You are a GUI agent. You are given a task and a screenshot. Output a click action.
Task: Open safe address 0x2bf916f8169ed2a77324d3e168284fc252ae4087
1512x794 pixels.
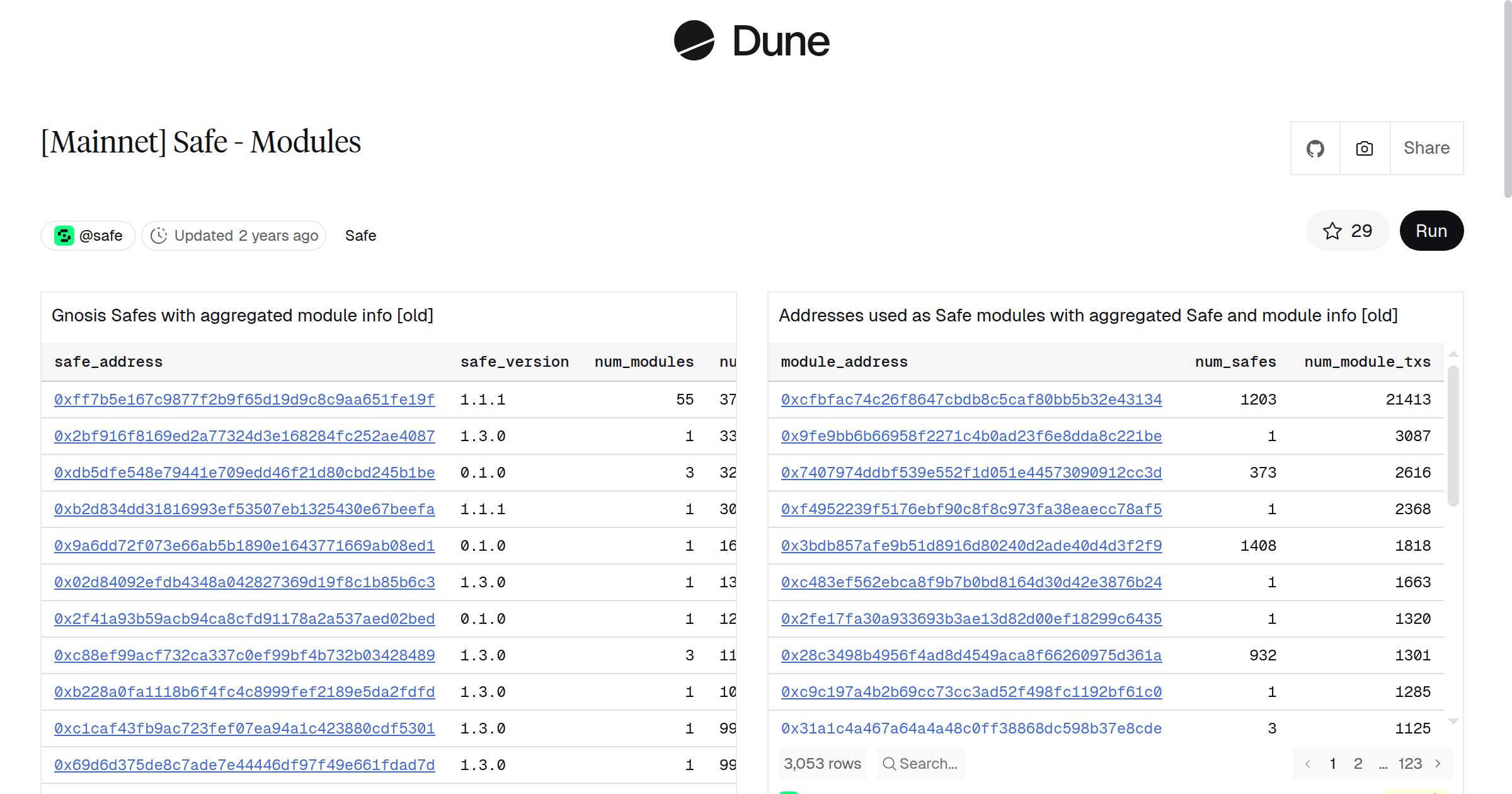(x=244, y=436)
